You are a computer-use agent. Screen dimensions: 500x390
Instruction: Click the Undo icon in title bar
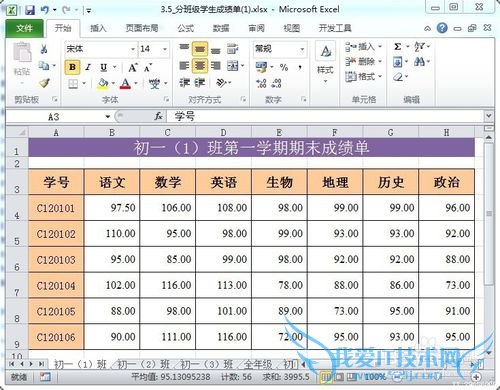(45, 10)
